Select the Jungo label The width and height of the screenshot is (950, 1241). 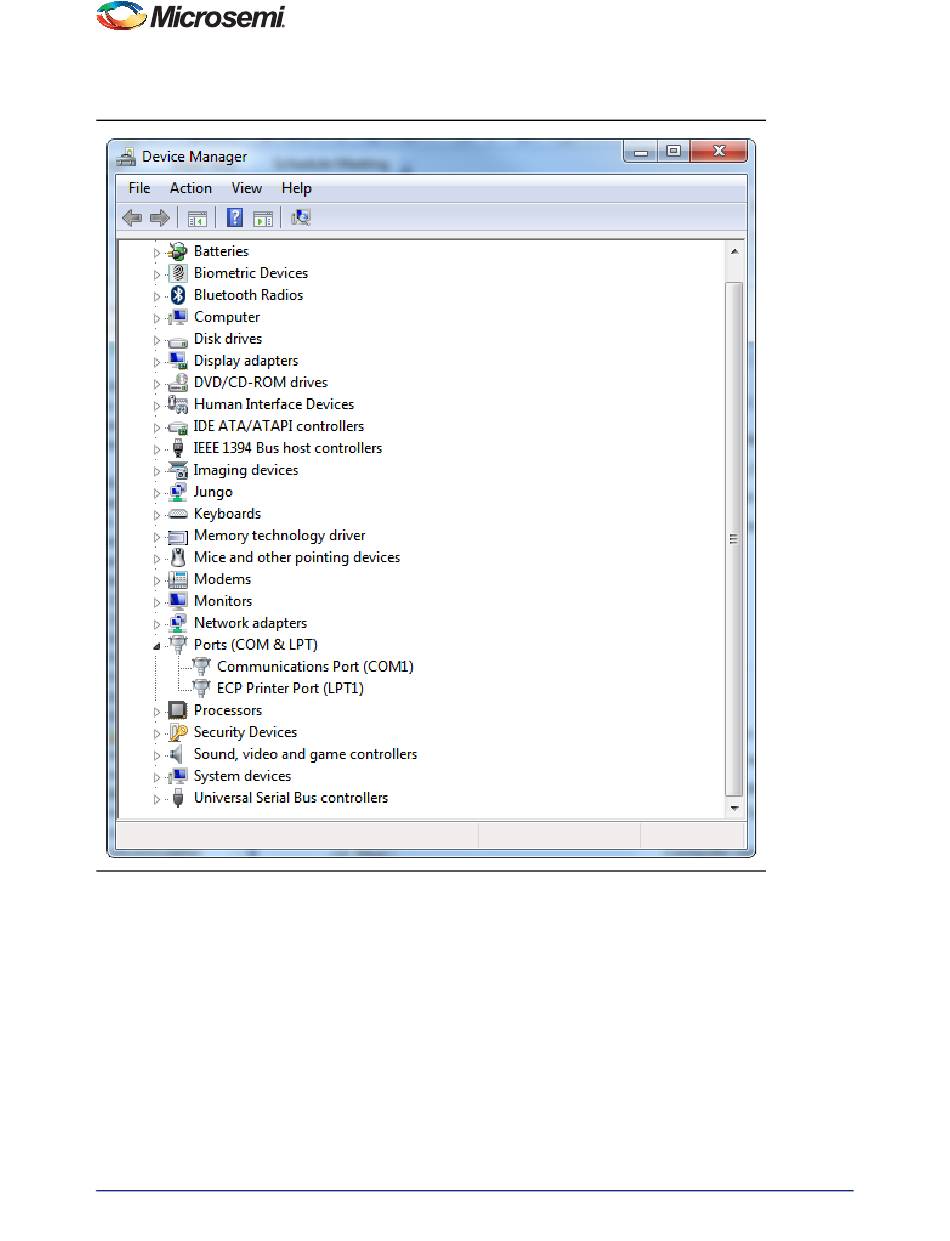tap(213, 492)
